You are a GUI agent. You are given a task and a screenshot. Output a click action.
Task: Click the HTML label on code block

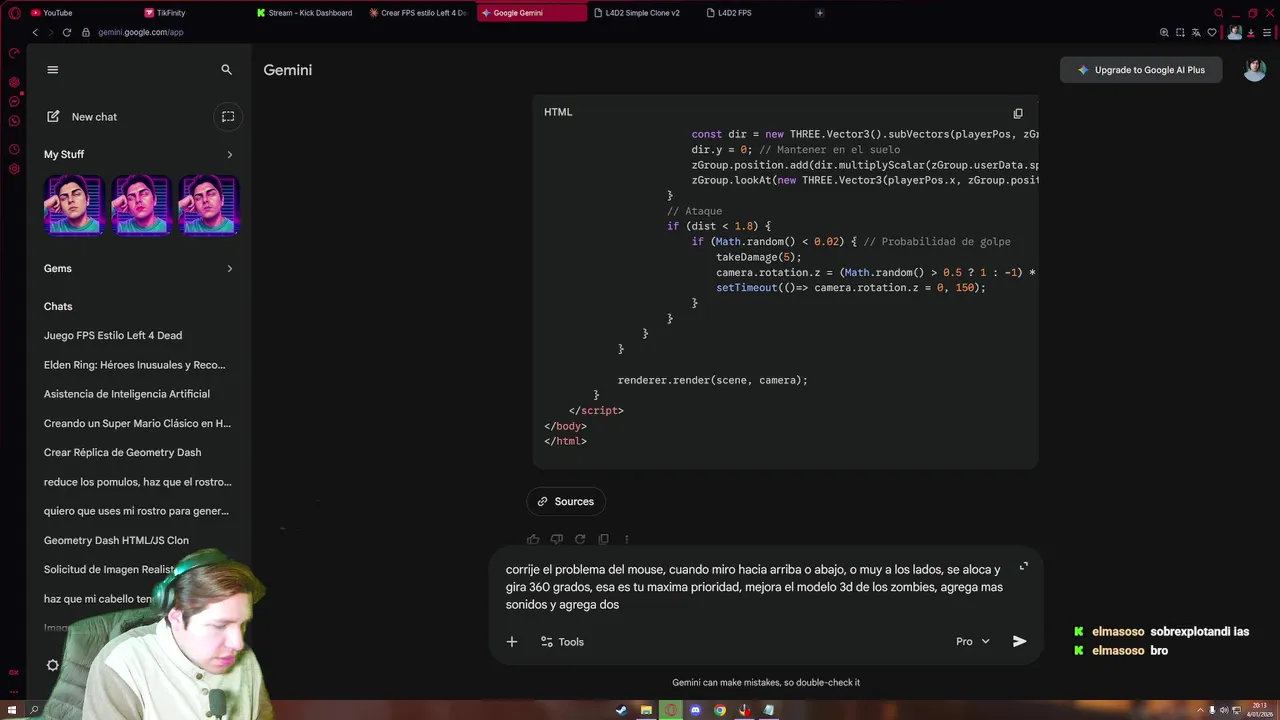point(558,112)
